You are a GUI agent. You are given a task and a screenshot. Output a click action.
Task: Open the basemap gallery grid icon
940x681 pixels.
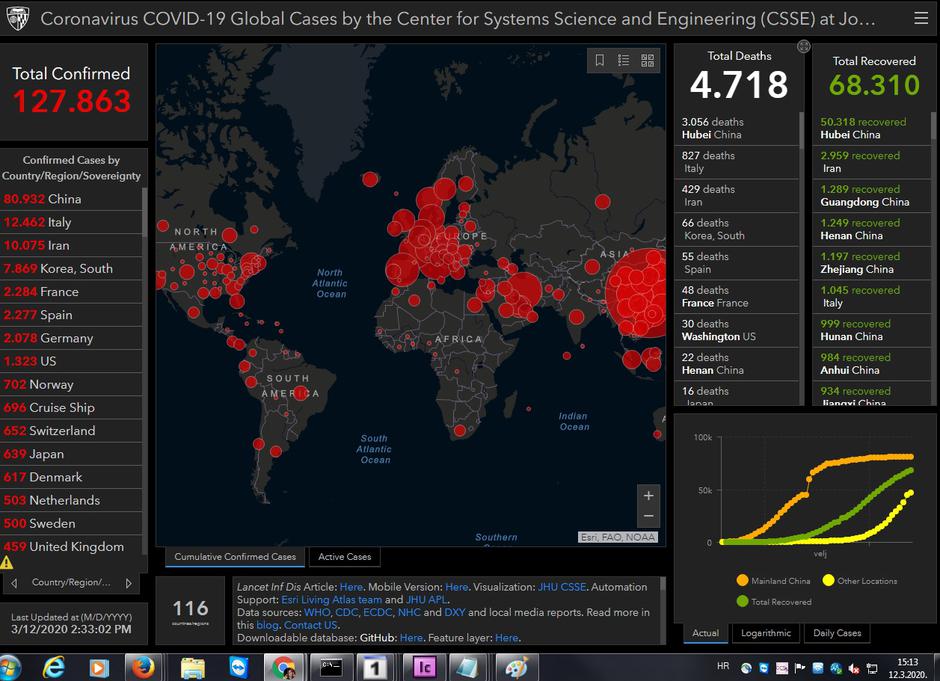point(648,60)
